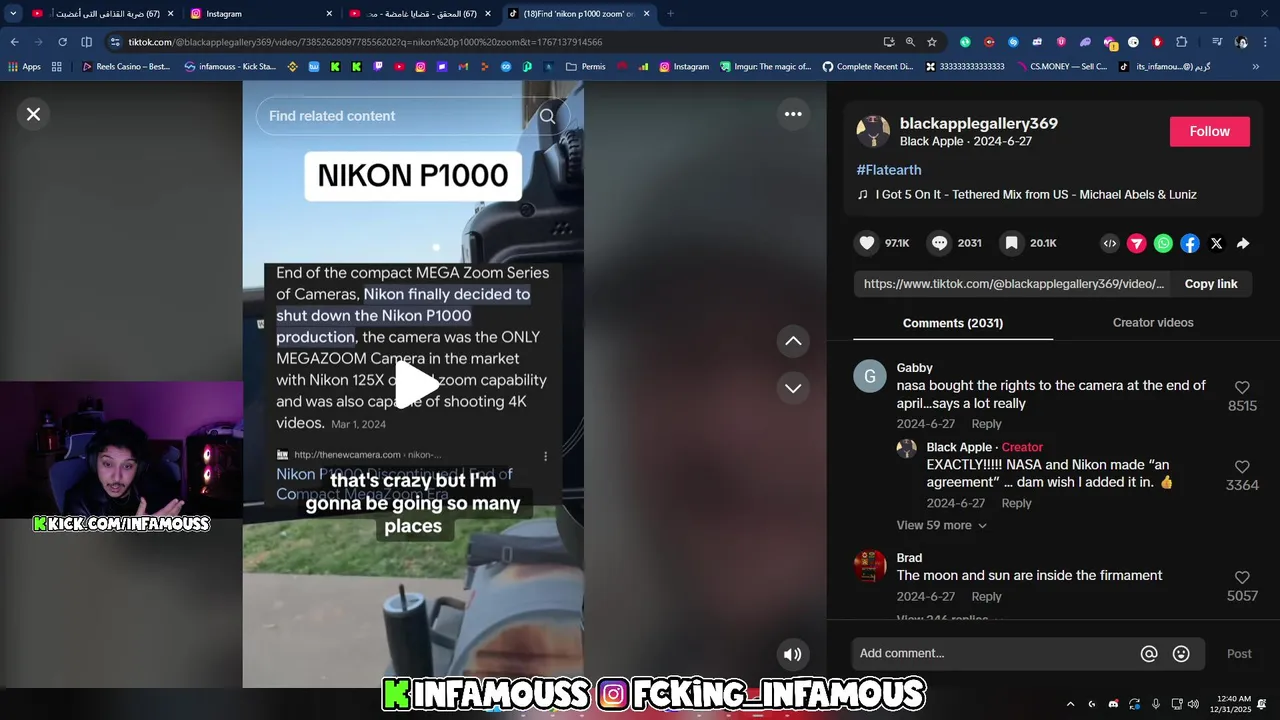The width and height of the screenshot is (1280, 720).
Task: Insert a mention with @ icon
Action: click(1149, 654)
